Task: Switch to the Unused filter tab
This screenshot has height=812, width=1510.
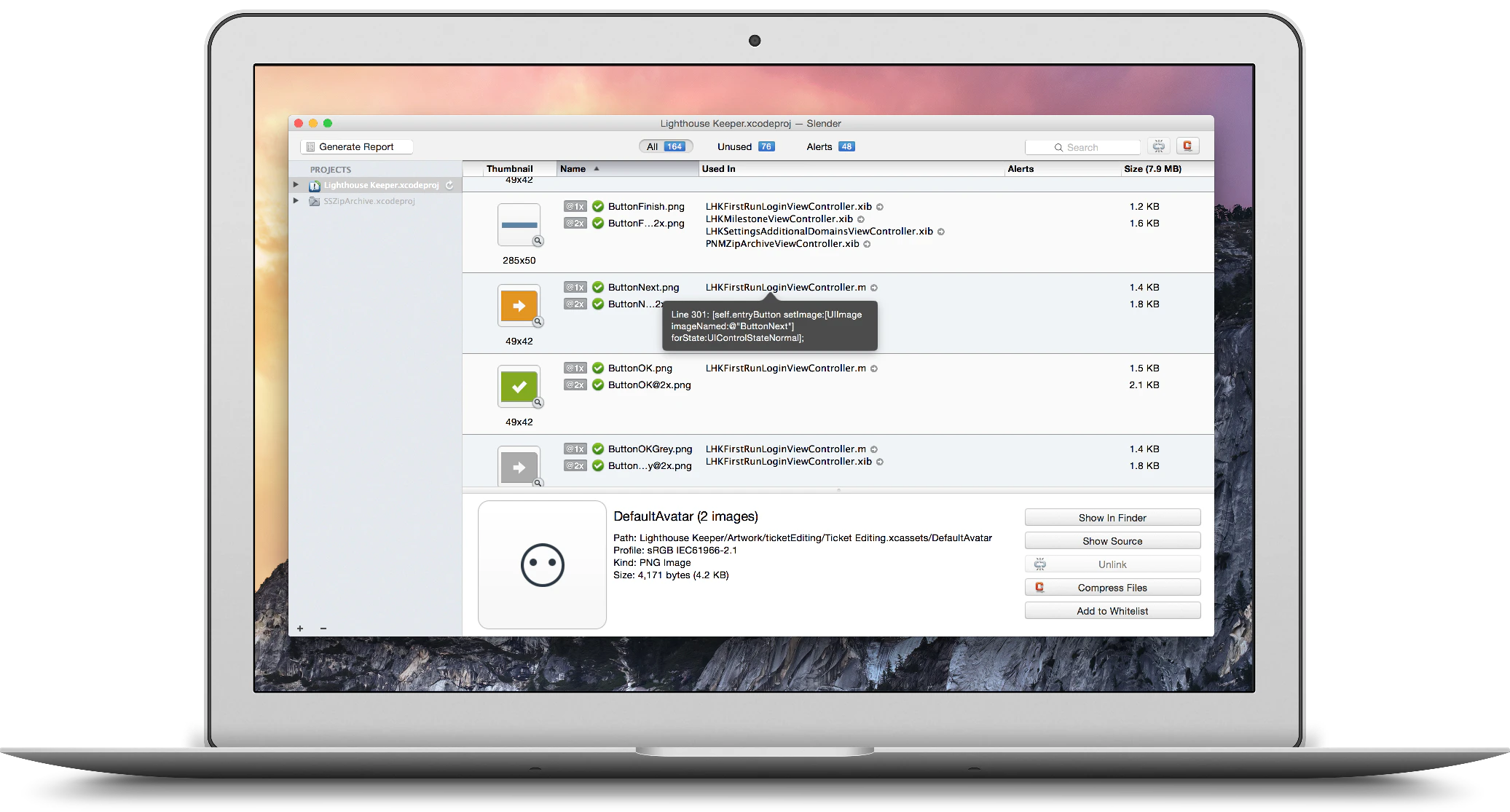Action: [x=745, y=147]
